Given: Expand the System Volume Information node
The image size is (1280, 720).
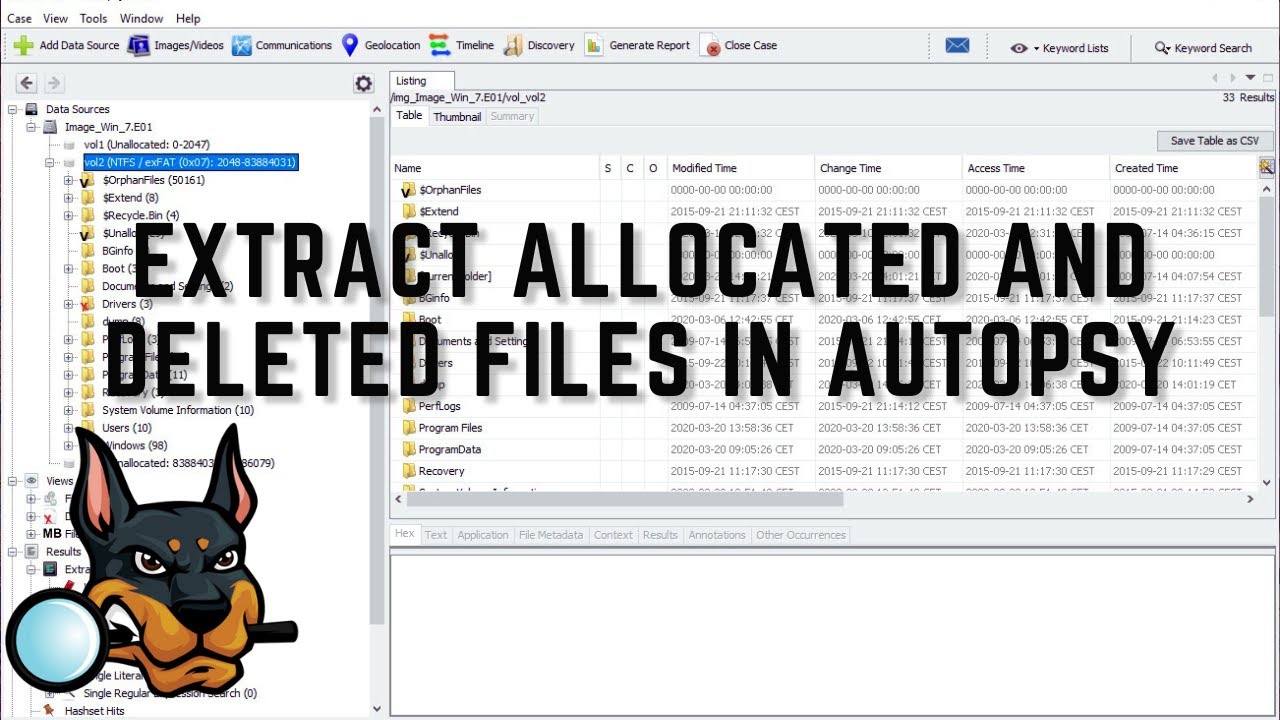Looking at the screenshot, I should pyautogui.click(x=69, y=410).
